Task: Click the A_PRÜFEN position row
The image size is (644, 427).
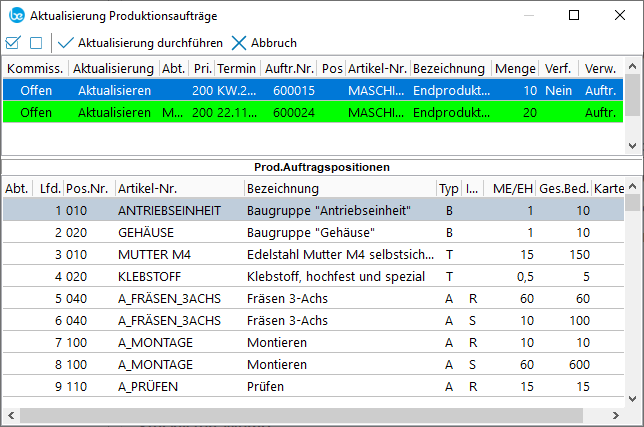Action: point(300,386)
